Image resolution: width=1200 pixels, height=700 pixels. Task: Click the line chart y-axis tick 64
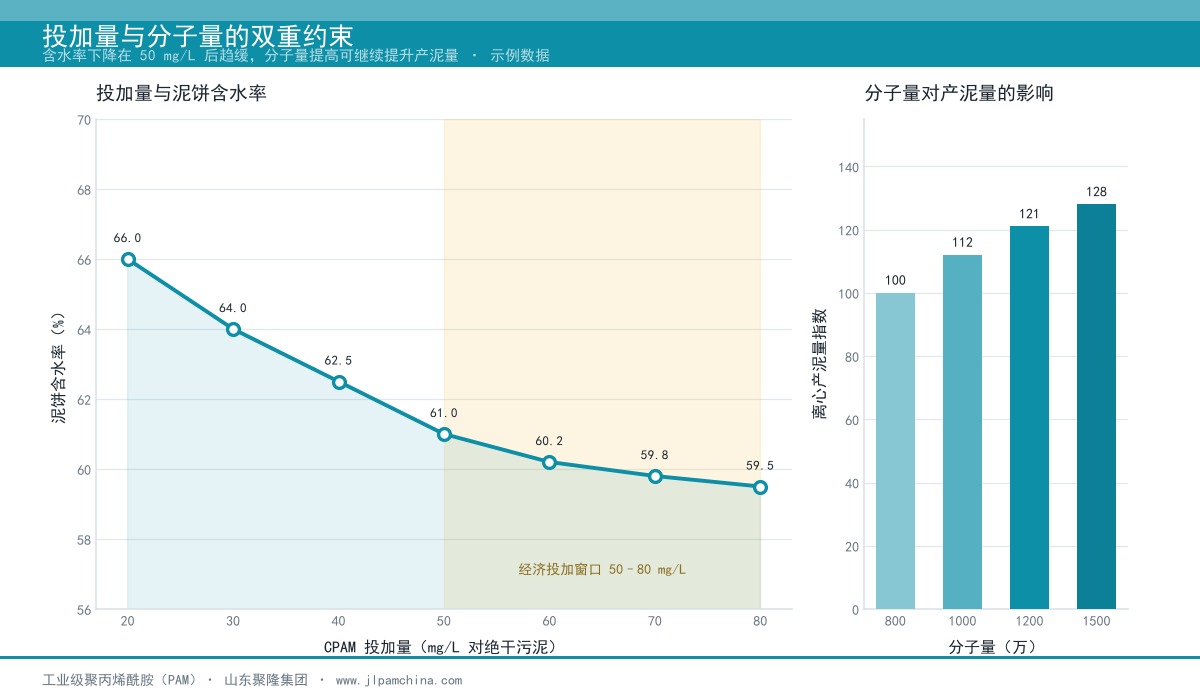pyautogui.click(x=84, y=329)
